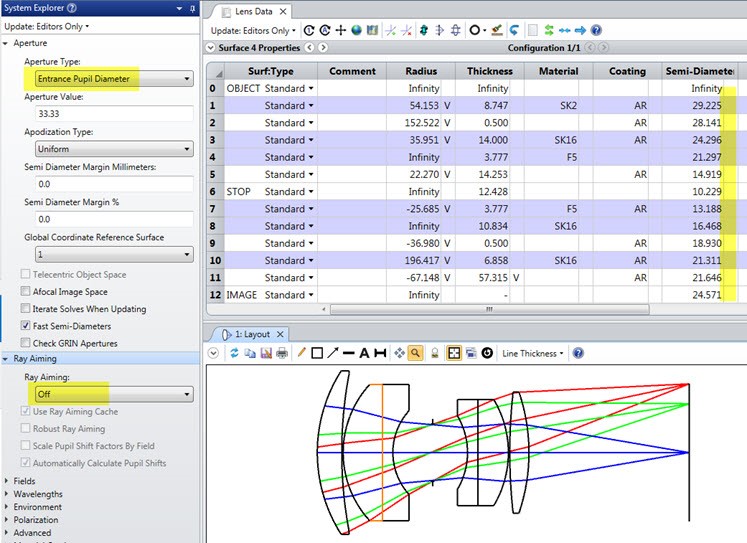Click the blue right arrow go-to icon
The width and height of the screenshot is (747, 543).
click(580, 30)
